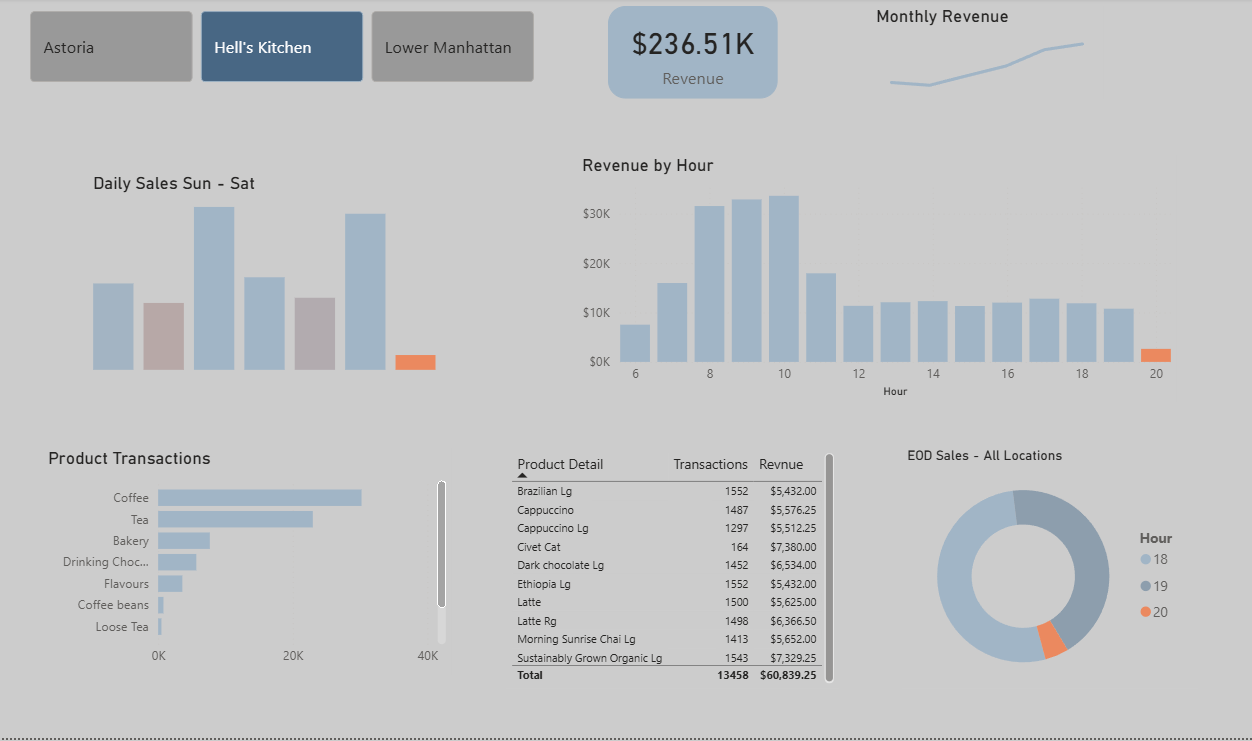Screen dimensions: 1252x741
Task: Click the Monthly Revenue line chart
Action: [986, 65]
